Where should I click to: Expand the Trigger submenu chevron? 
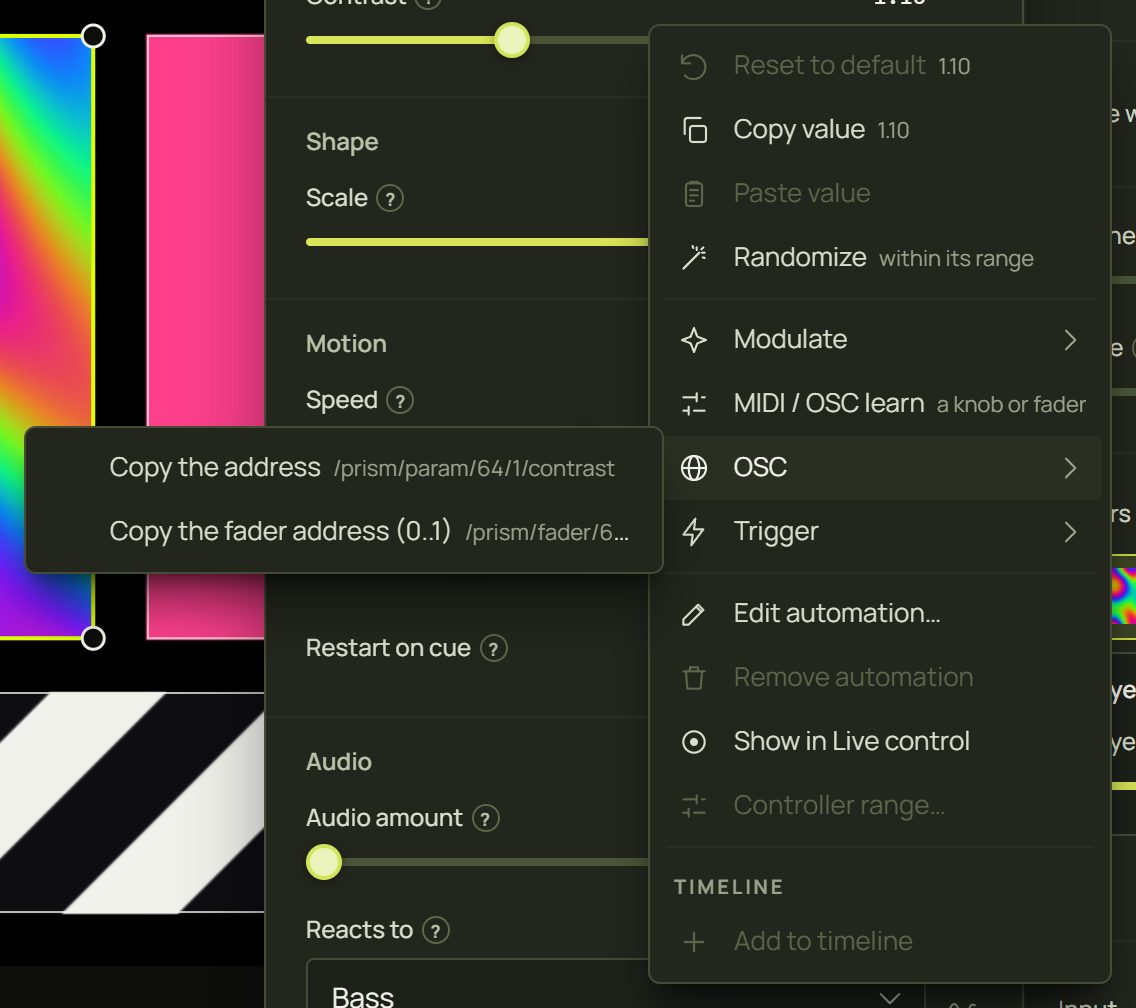point(1070,532)
